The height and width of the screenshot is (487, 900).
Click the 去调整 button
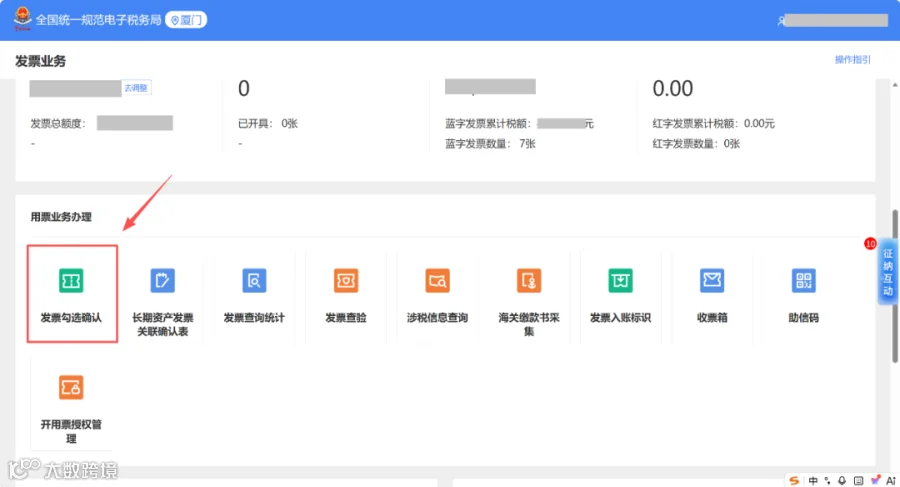(136, 88)
